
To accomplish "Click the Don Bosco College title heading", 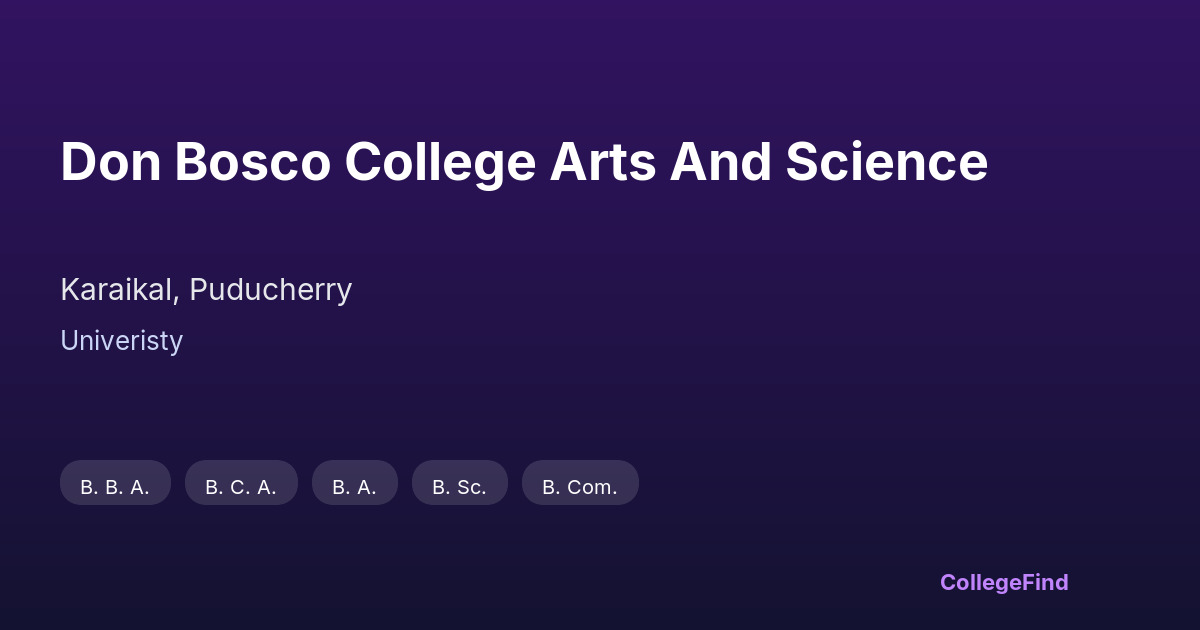I will point(523,162).
